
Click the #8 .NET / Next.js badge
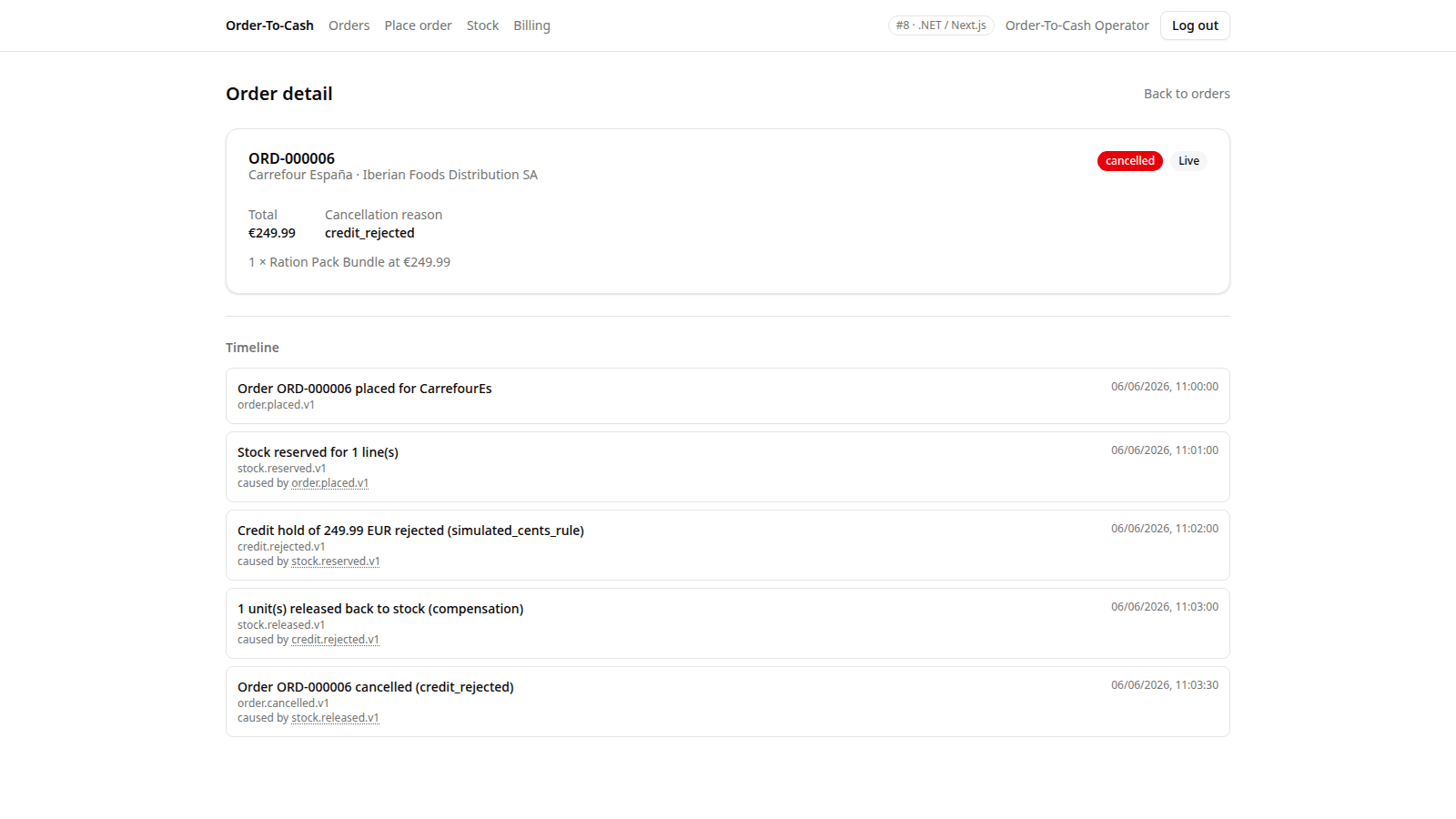pyautogui.click(x=941, y=25)
